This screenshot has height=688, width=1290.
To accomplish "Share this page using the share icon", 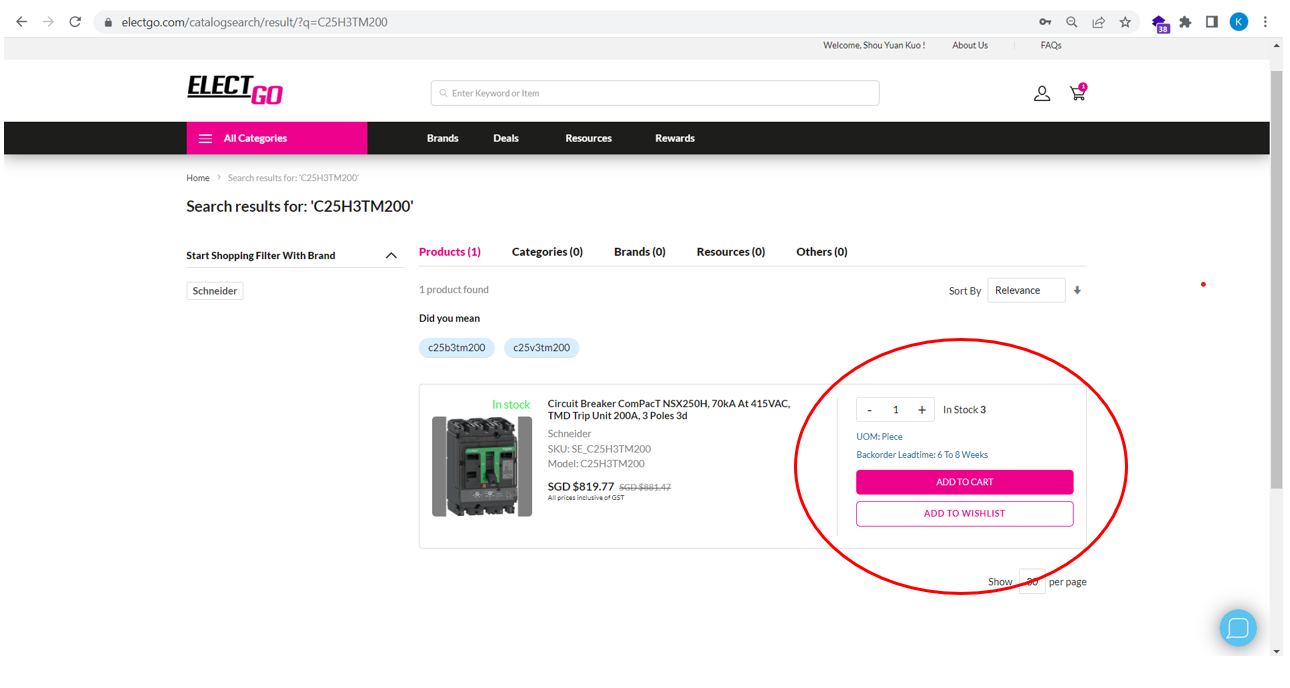I will point(1098,22).
